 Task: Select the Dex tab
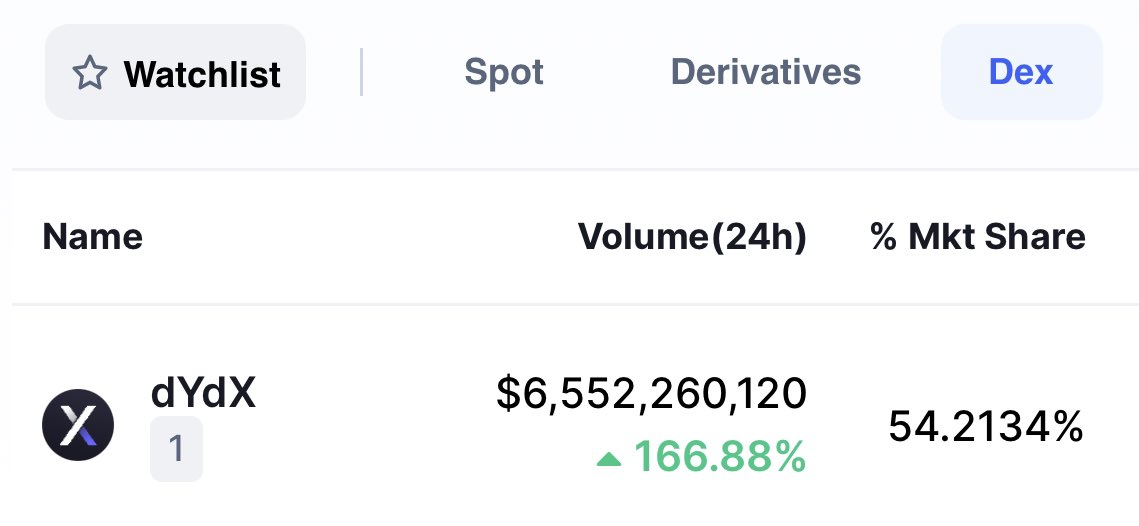pos(1021,72)
